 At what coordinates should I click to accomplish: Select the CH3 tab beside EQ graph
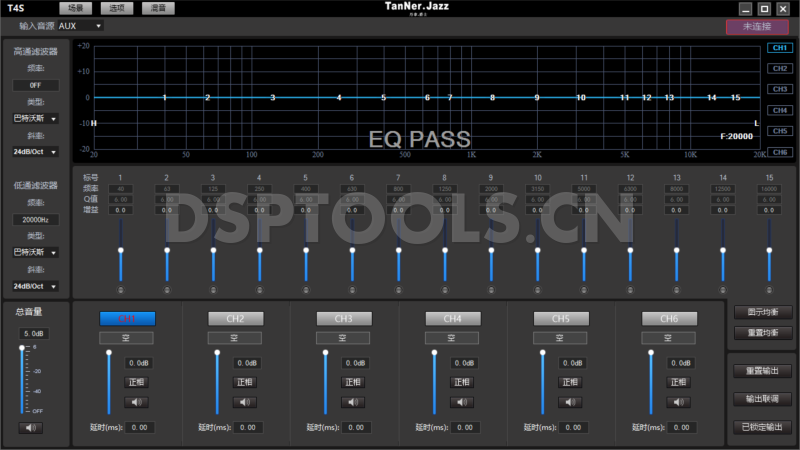779,89
